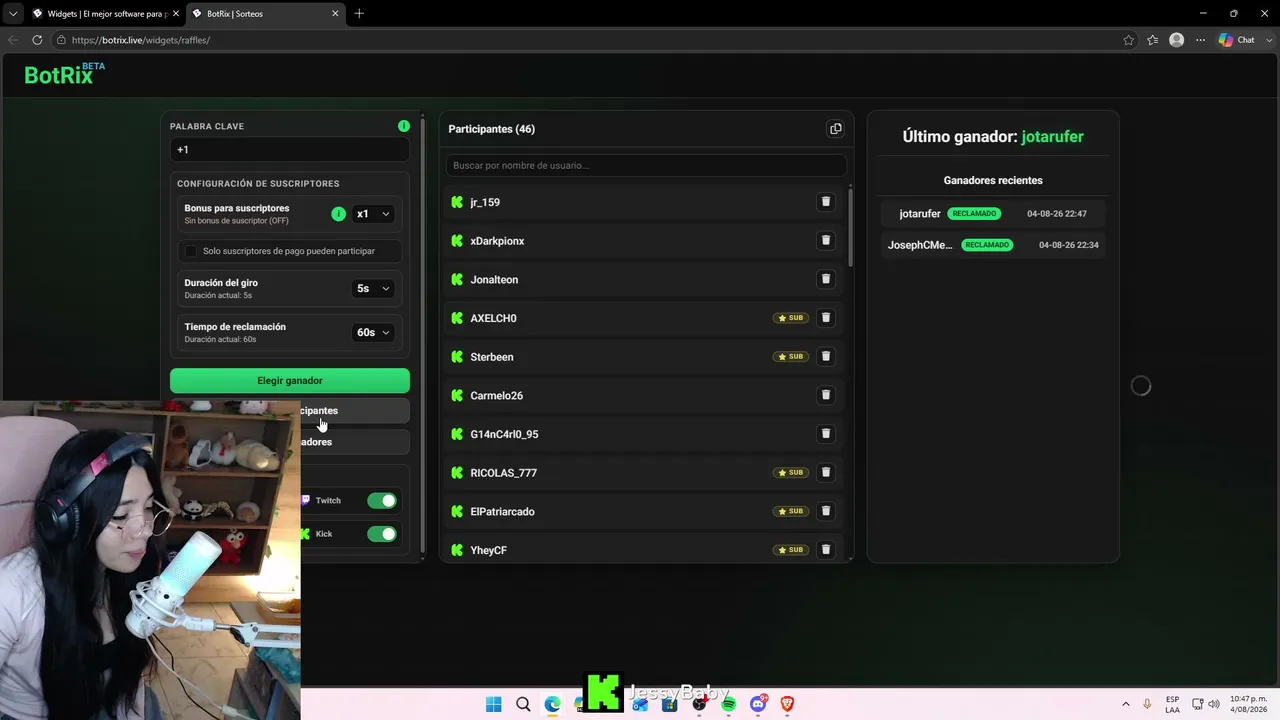1280x720 pixels.
Task: Copy the participants list with the copy icon
Action: point(835,129)
